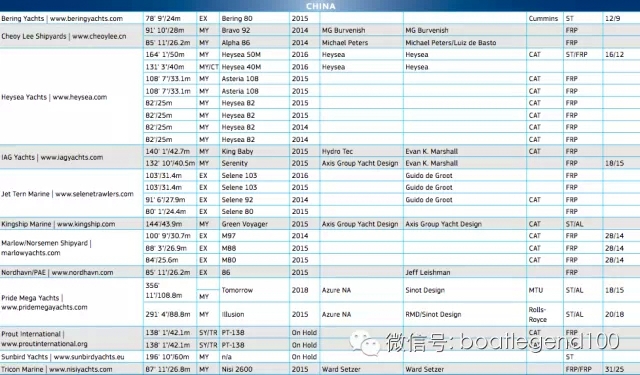640x375 pixels.
Task: Click the Tomorrow yacht name cell
Action: 254,290
